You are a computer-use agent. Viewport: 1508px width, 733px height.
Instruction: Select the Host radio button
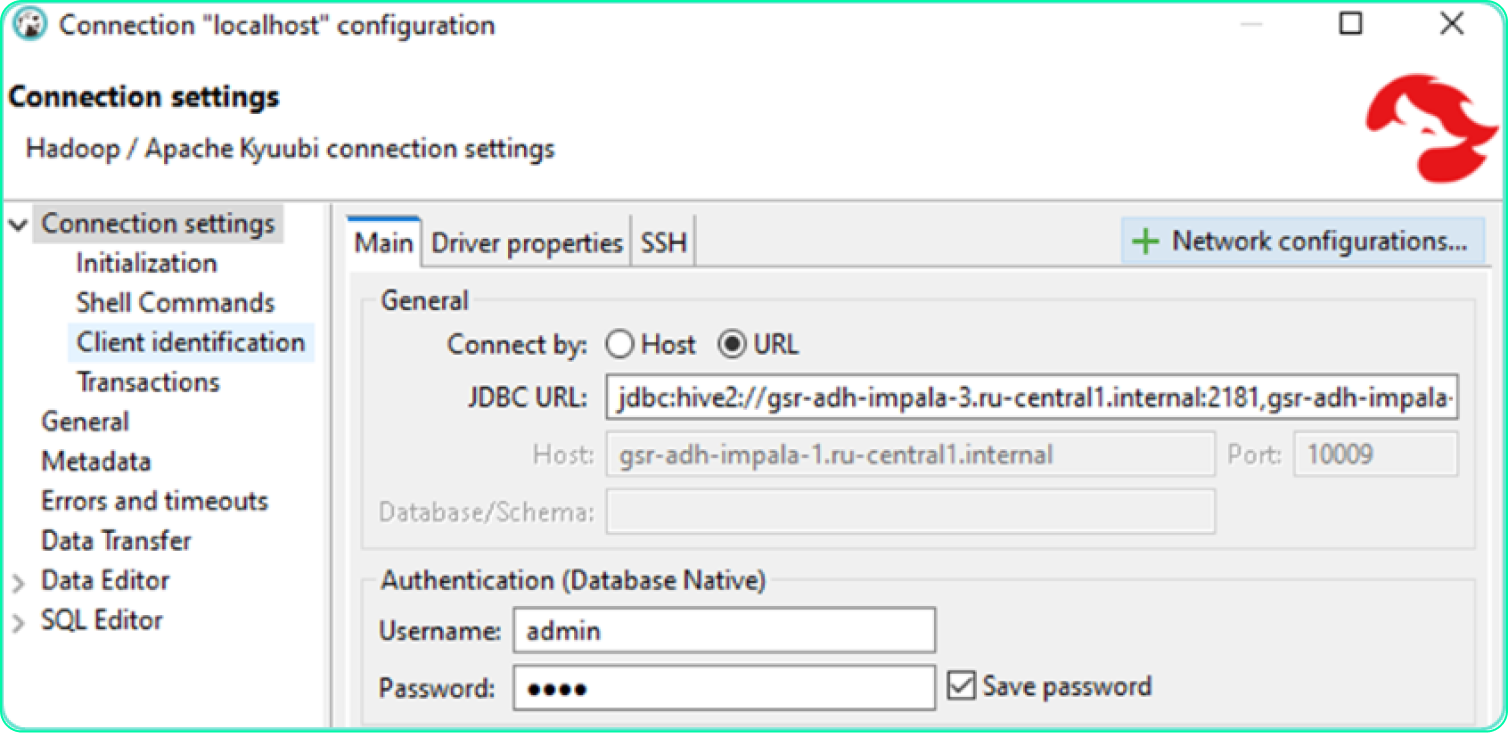tap(620, 346)
